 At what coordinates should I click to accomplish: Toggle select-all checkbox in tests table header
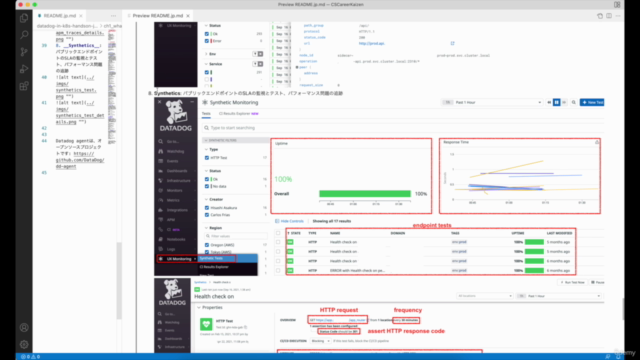pyautogui.click(x=278, y=233)
